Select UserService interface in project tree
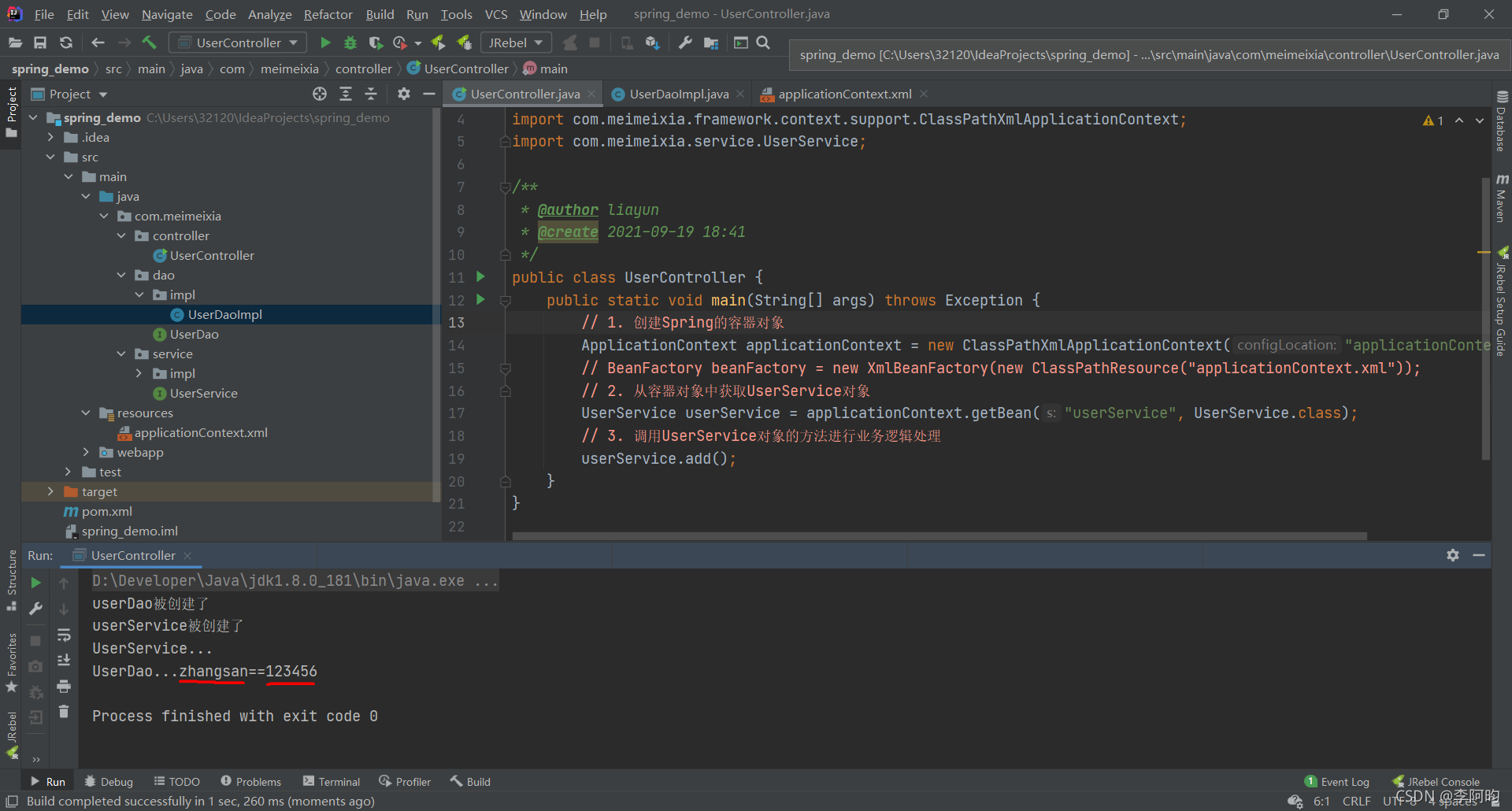The height and width of the screenshot is (811, 1512). click(203, 393)
